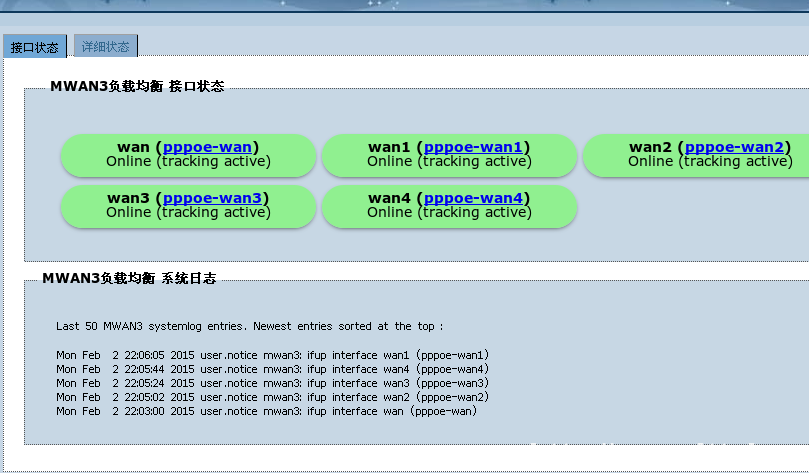Click the Last 50 MWAN3 systemlog entries text
Screen dimensions: 809x473
tap(249, 326)
